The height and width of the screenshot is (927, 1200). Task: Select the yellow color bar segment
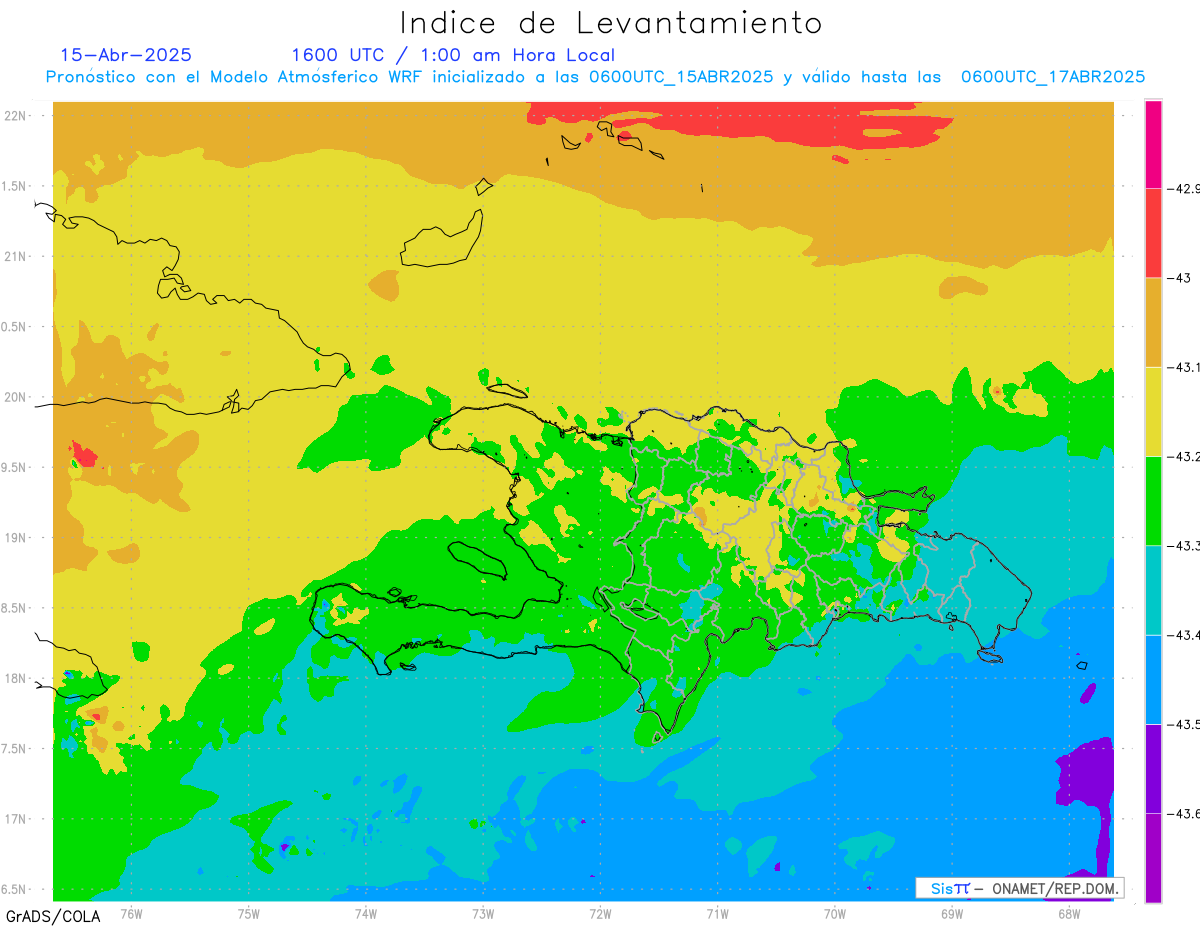coord(1153,411)
